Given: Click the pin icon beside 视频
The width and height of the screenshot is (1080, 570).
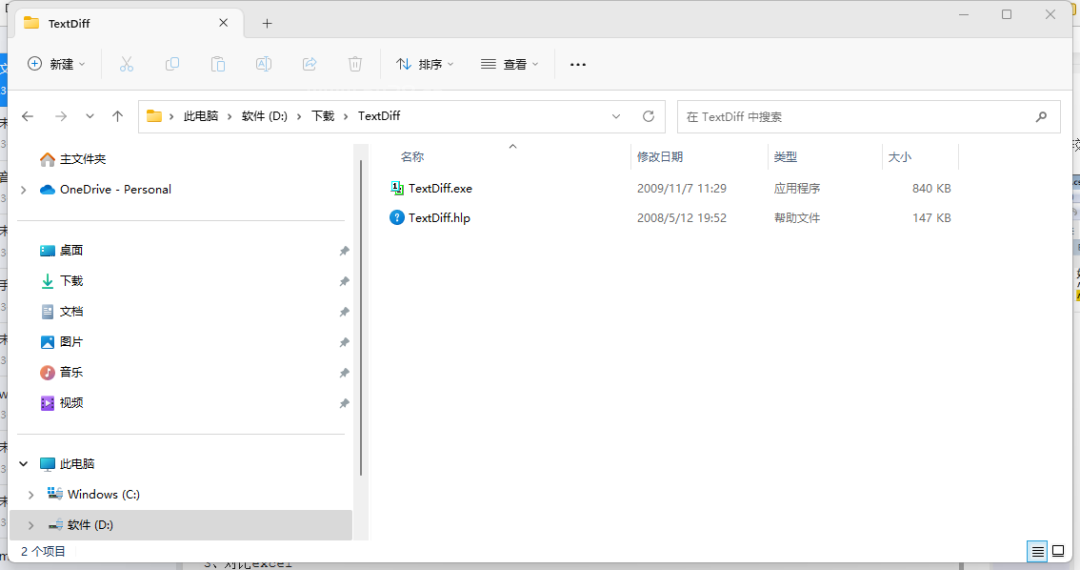Looking at the screenshot, I should [x=344, y=403].
